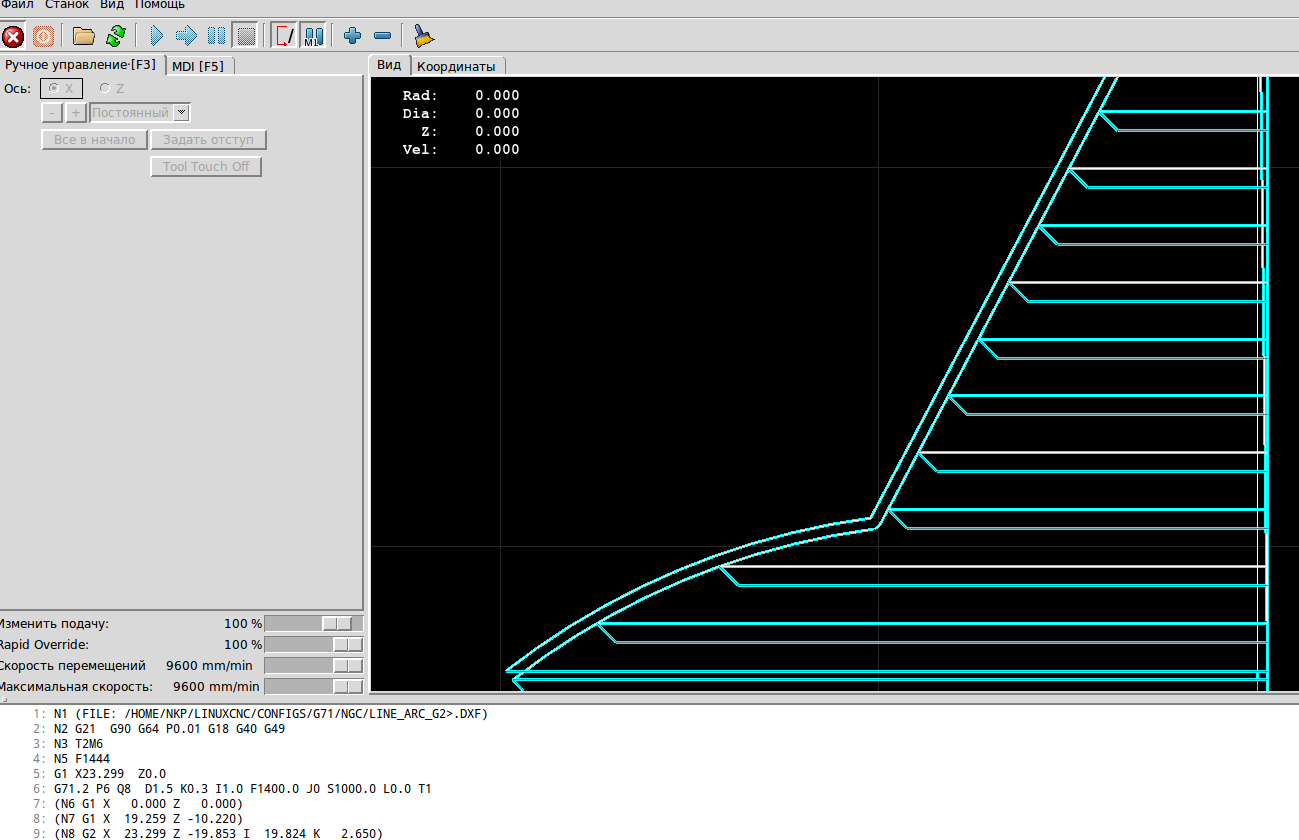This screenshot has width=1299, height=840.
Task: Switch to the Координаты tab
Action: point(456,66)
